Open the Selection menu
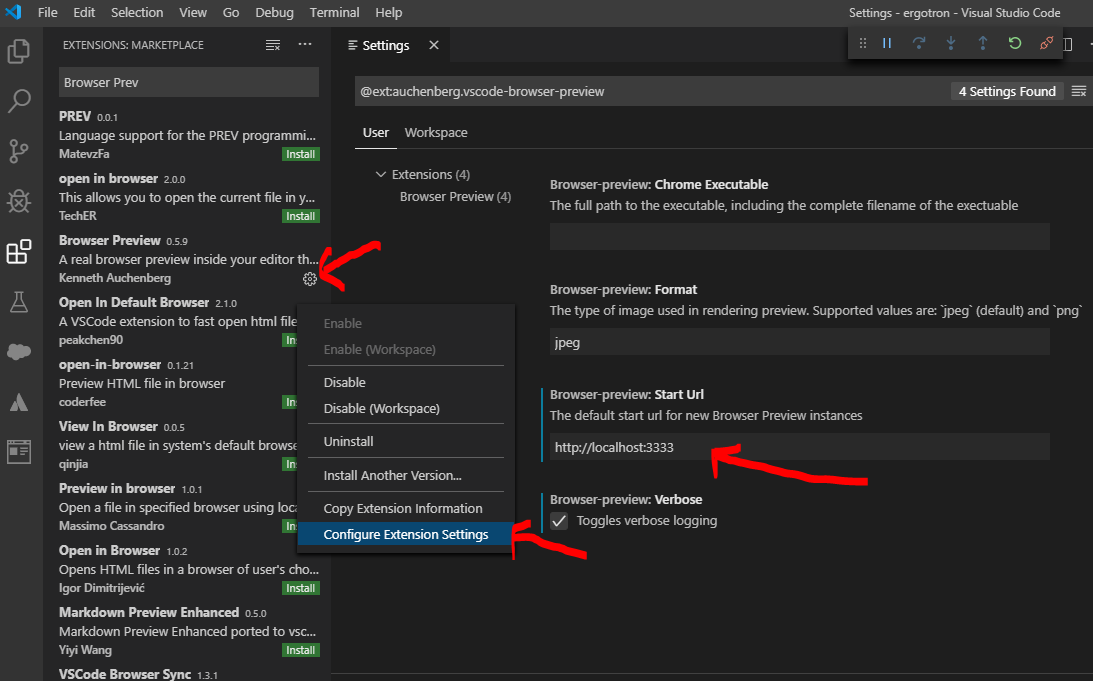1093x681 pixels. click(137, 13)
